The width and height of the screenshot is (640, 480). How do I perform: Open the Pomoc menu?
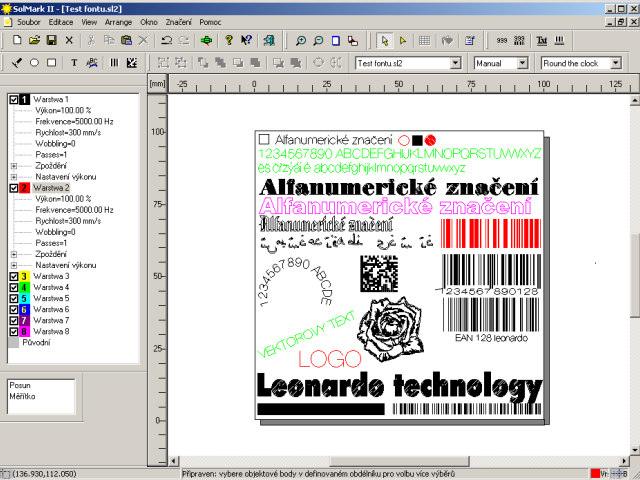210,22
